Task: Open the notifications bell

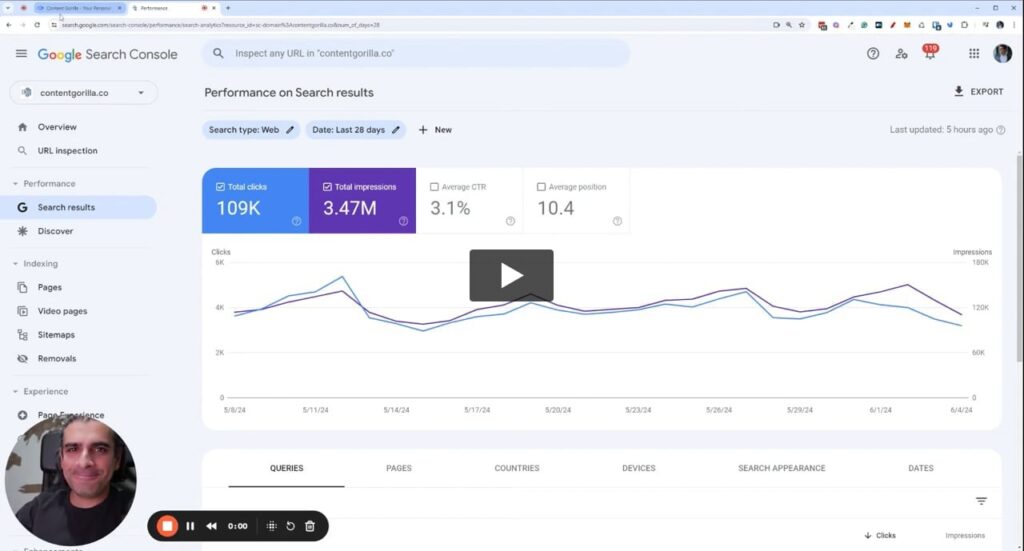Action: click(929, 54)
